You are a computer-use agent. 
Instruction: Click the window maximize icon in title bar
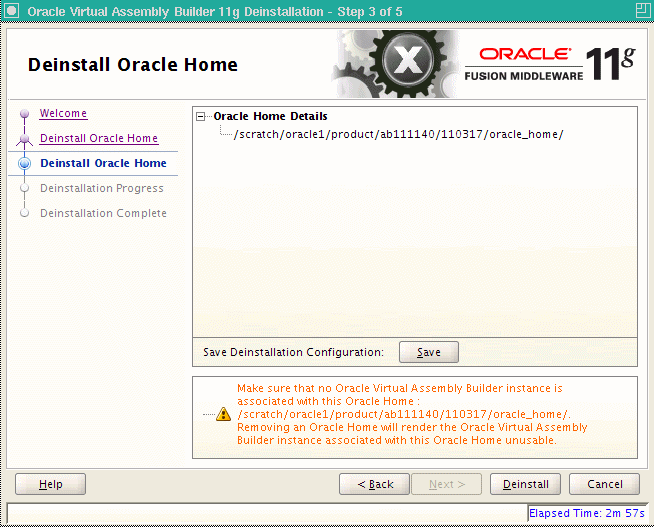coord(643,10)
